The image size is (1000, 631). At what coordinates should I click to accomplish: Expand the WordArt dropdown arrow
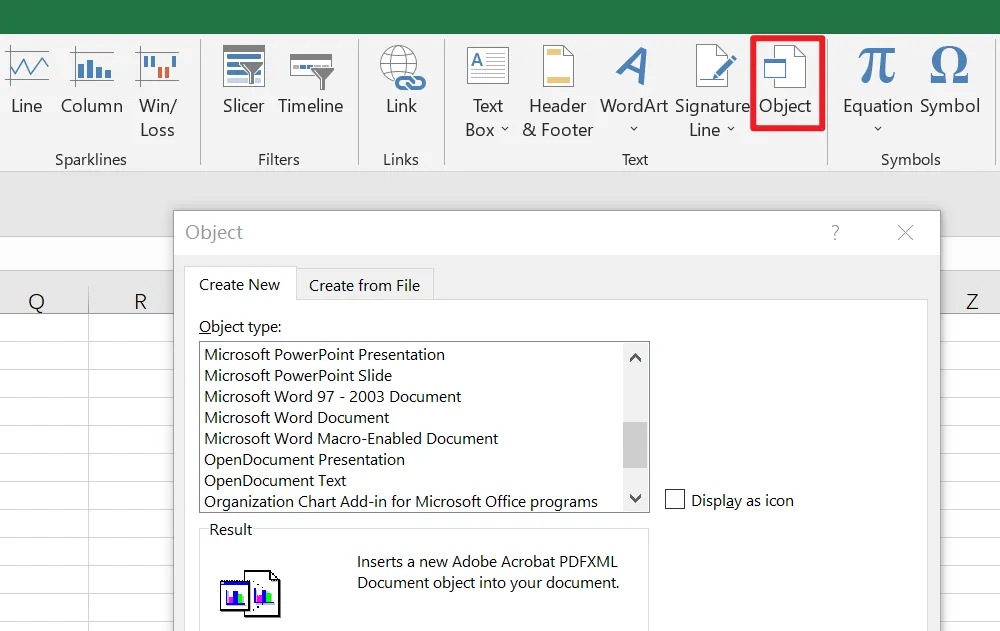coord(634,130)
